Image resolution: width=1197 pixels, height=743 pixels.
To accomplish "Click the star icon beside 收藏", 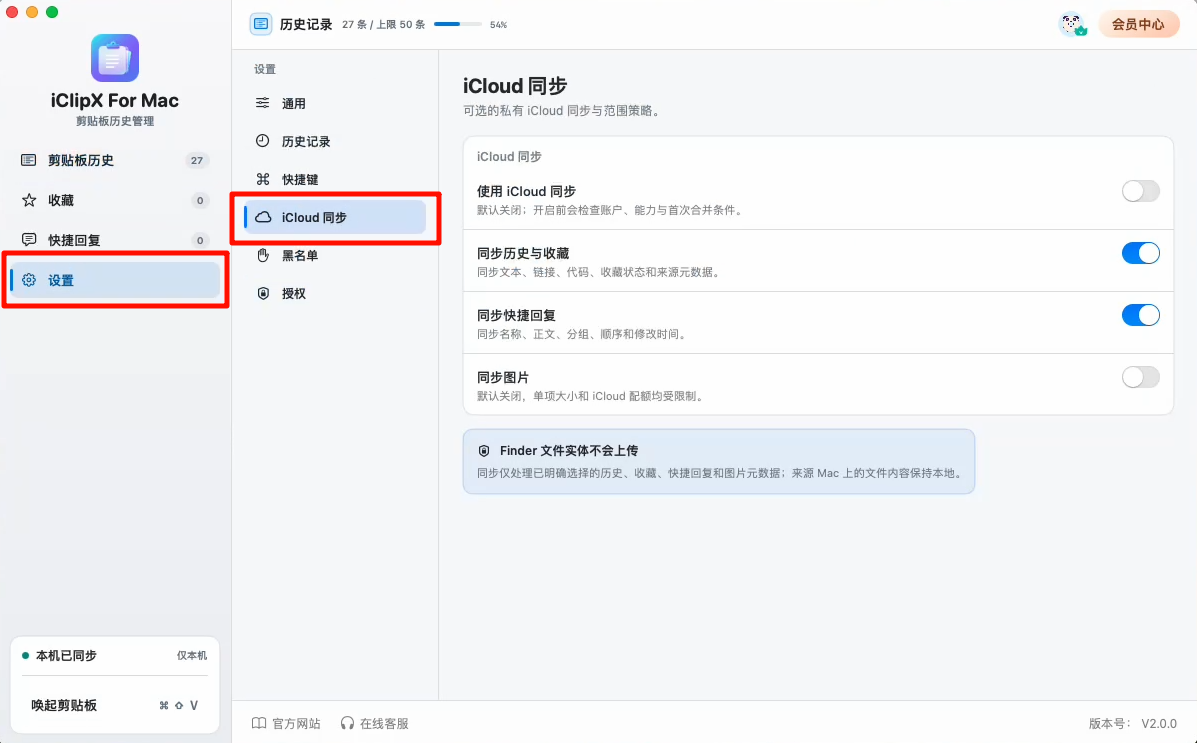I will coord(29,200).
